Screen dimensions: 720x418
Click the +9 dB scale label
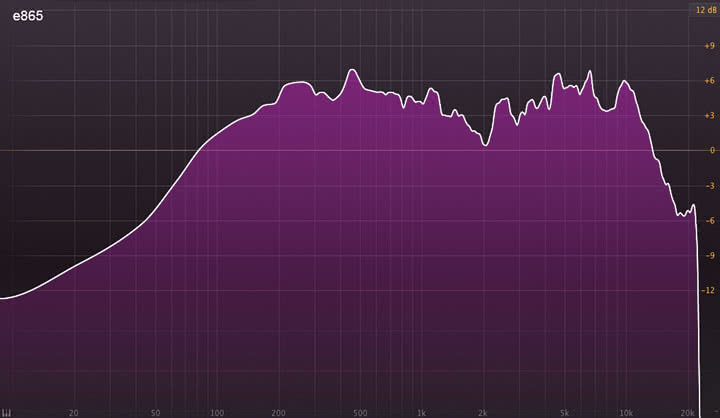[709, 46]
